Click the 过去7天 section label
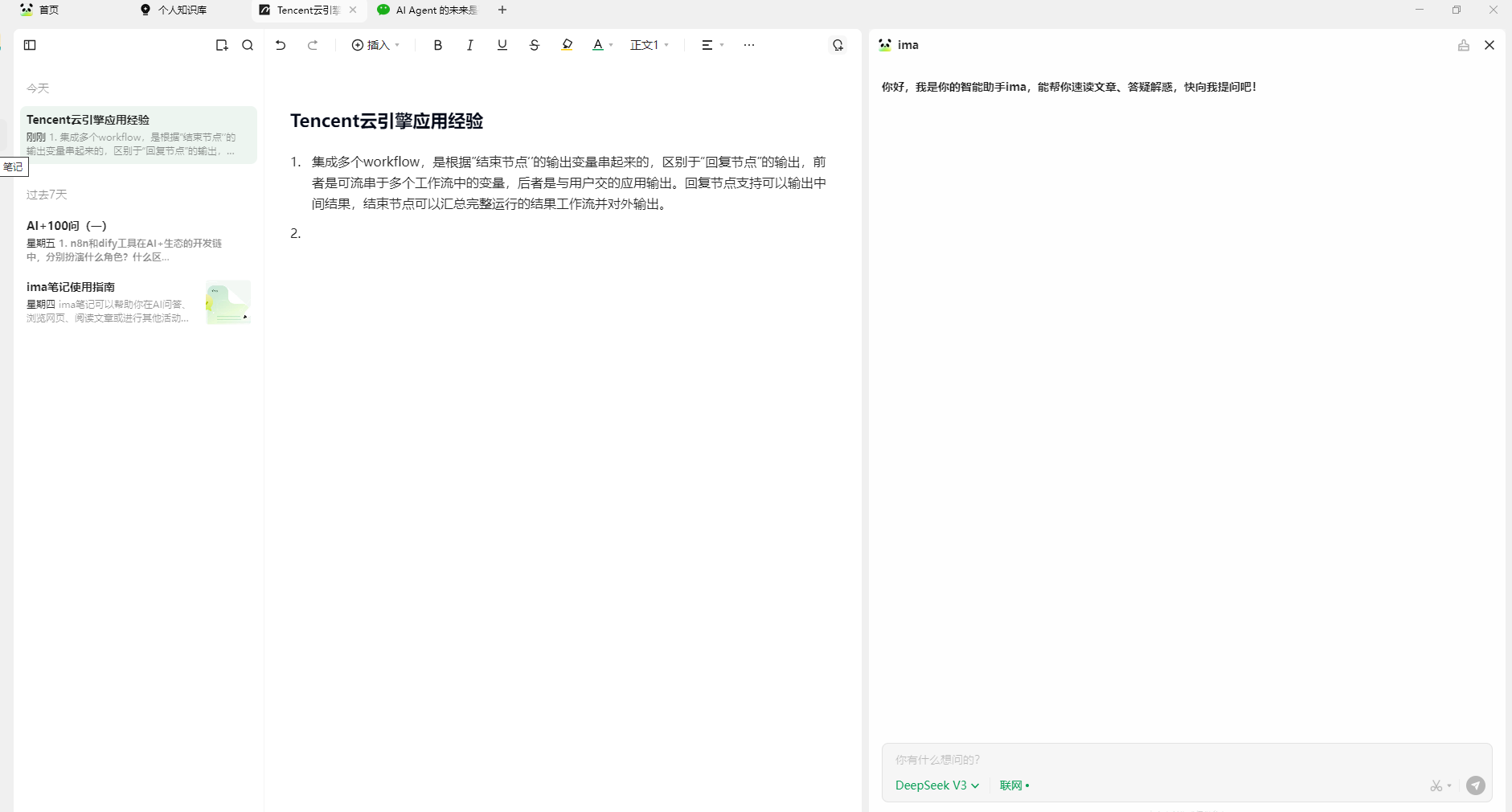The height and width of the screenshot is (812, 1512). click(x=47, y=195)
